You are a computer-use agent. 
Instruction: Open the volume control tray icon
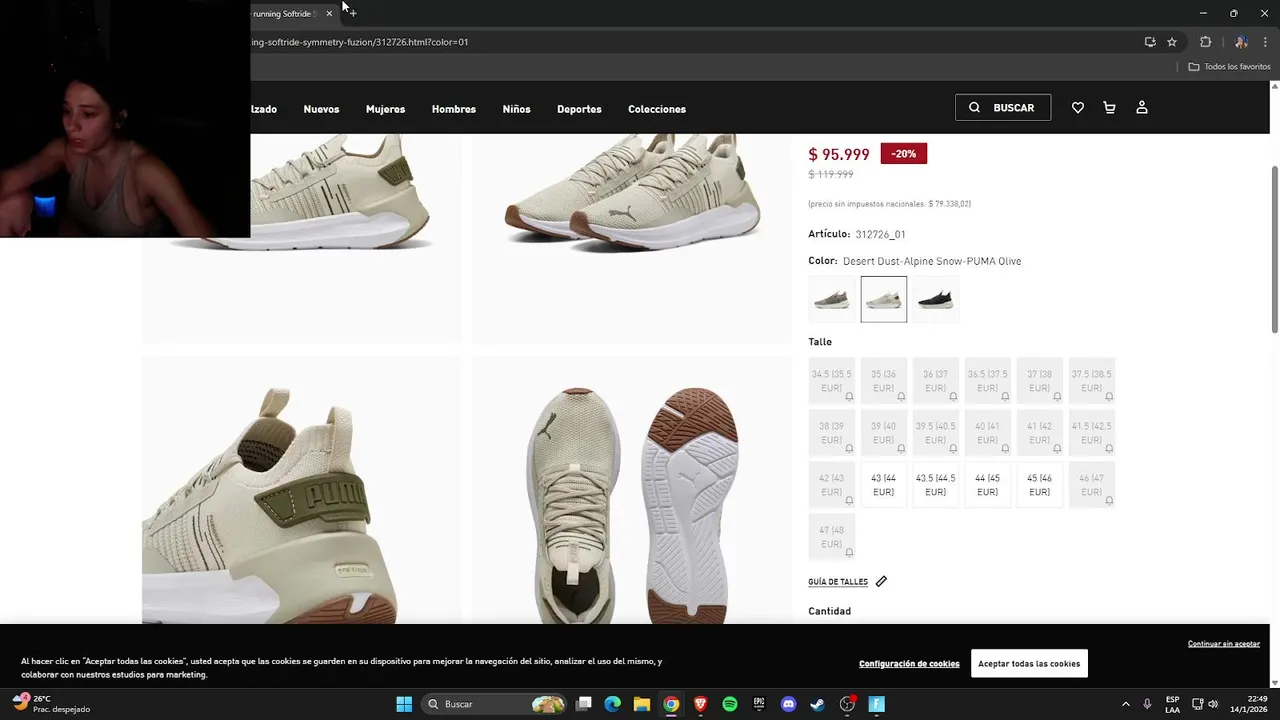(1213, 704)
